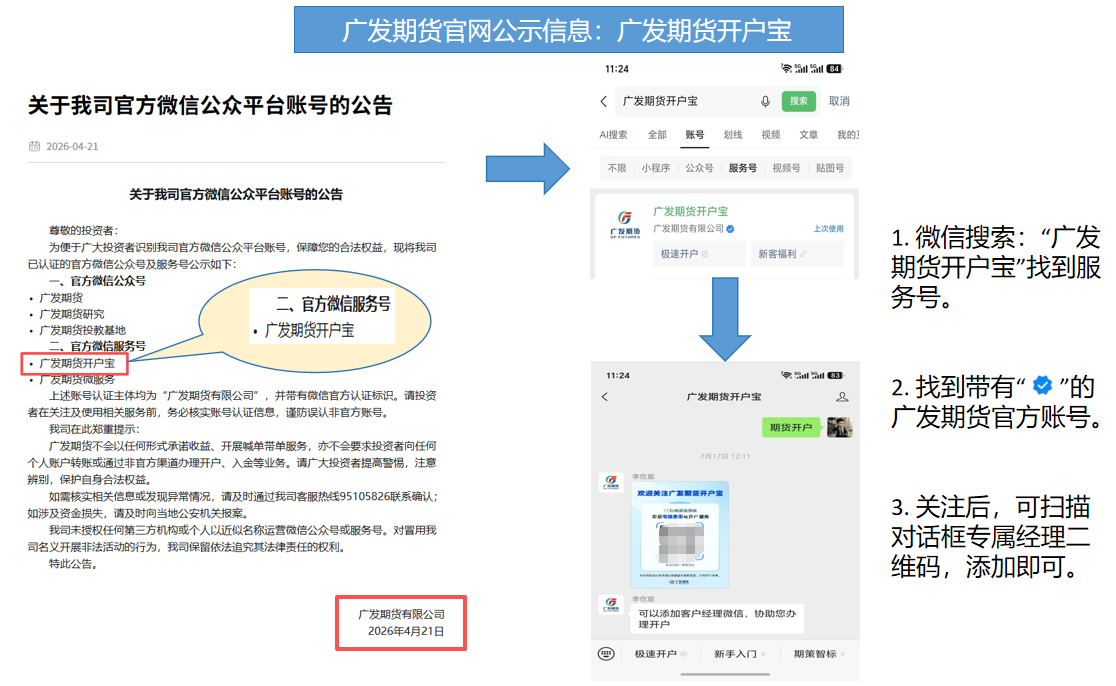The height and width of the screenshot is (686, 1116).
Task: Tap the chat title 广发期货开户宝
Action: (724, 396)
